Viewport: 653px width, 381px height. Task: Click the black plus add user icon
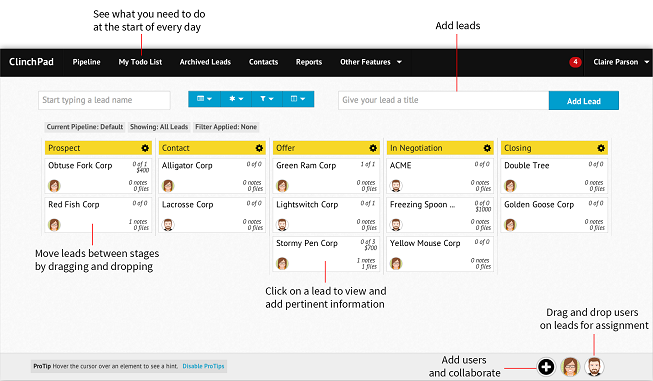pyautogui.click(x=546, y=367)
